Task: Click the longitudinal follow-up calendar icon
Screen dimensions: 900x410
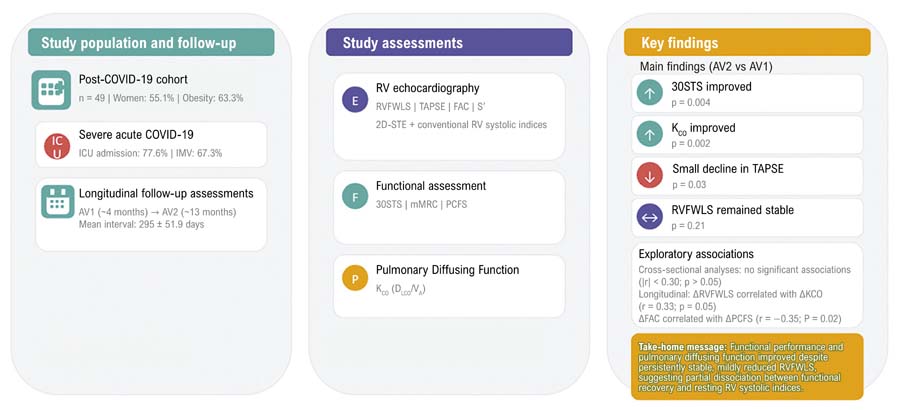Action: pos(57,202)
